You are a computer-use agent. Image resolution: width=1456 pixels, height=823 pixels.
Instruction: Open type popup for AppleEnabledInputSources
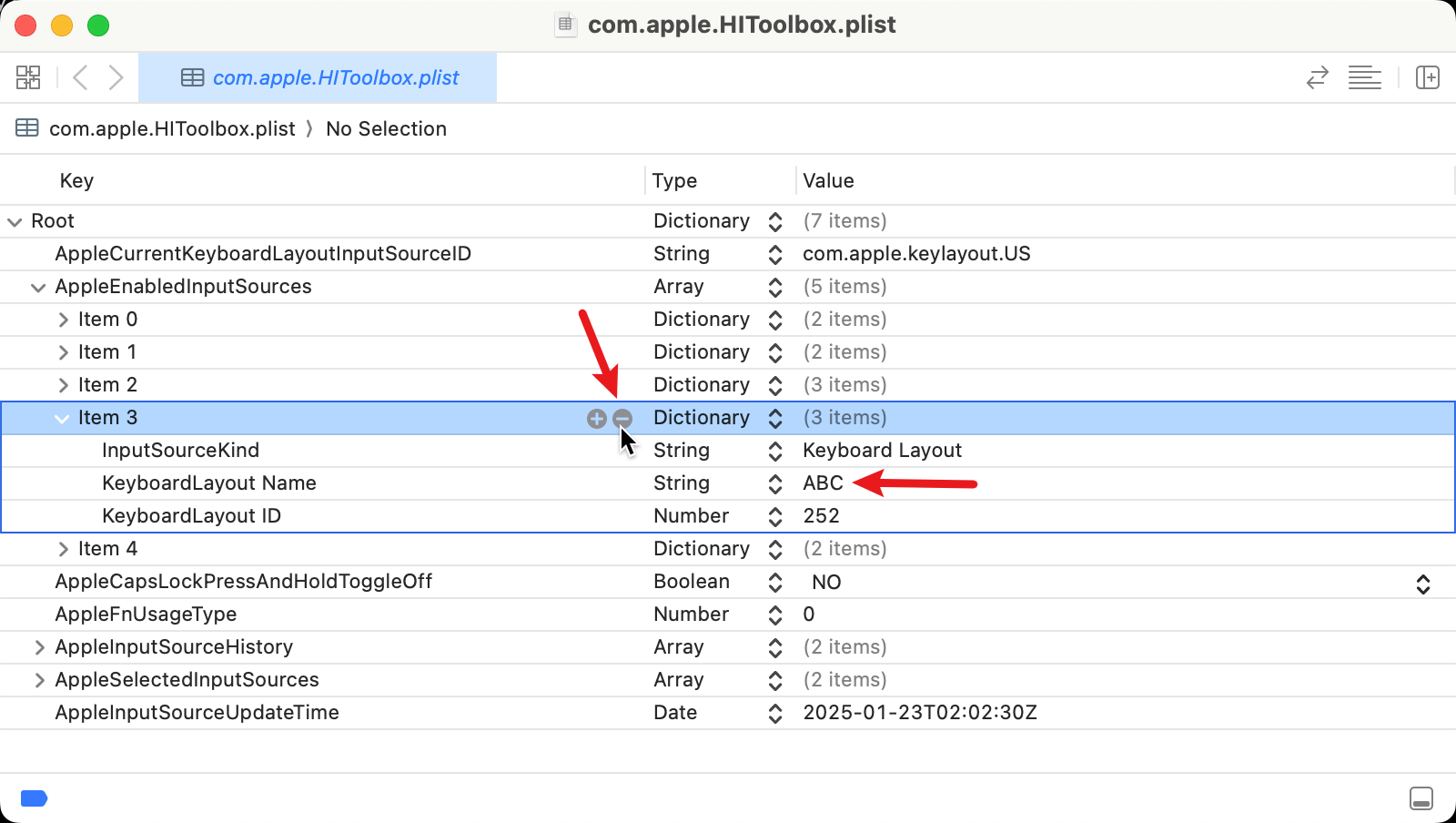(x=775, y=287)
